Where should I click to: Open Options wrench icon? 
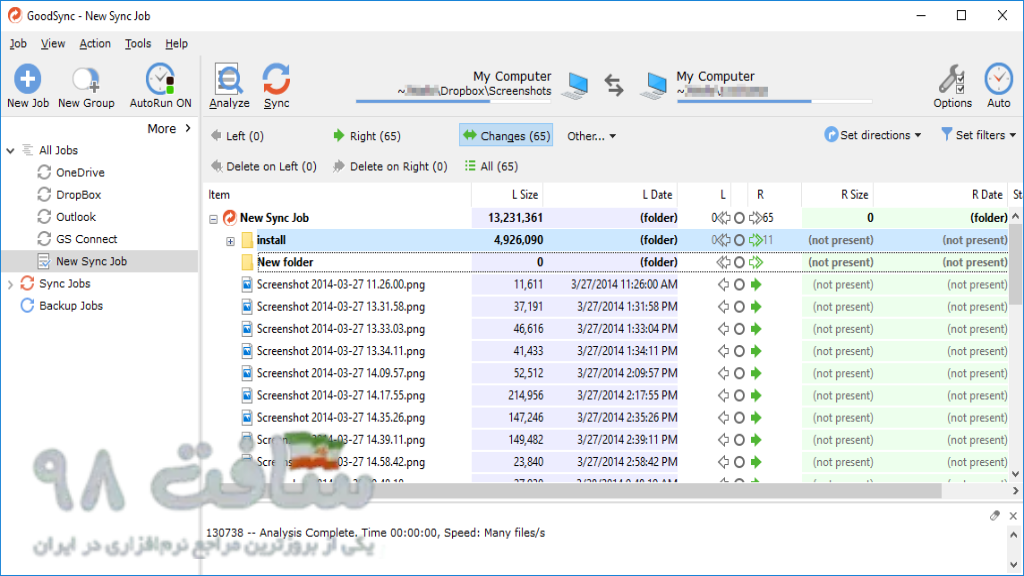pos(952,80)
